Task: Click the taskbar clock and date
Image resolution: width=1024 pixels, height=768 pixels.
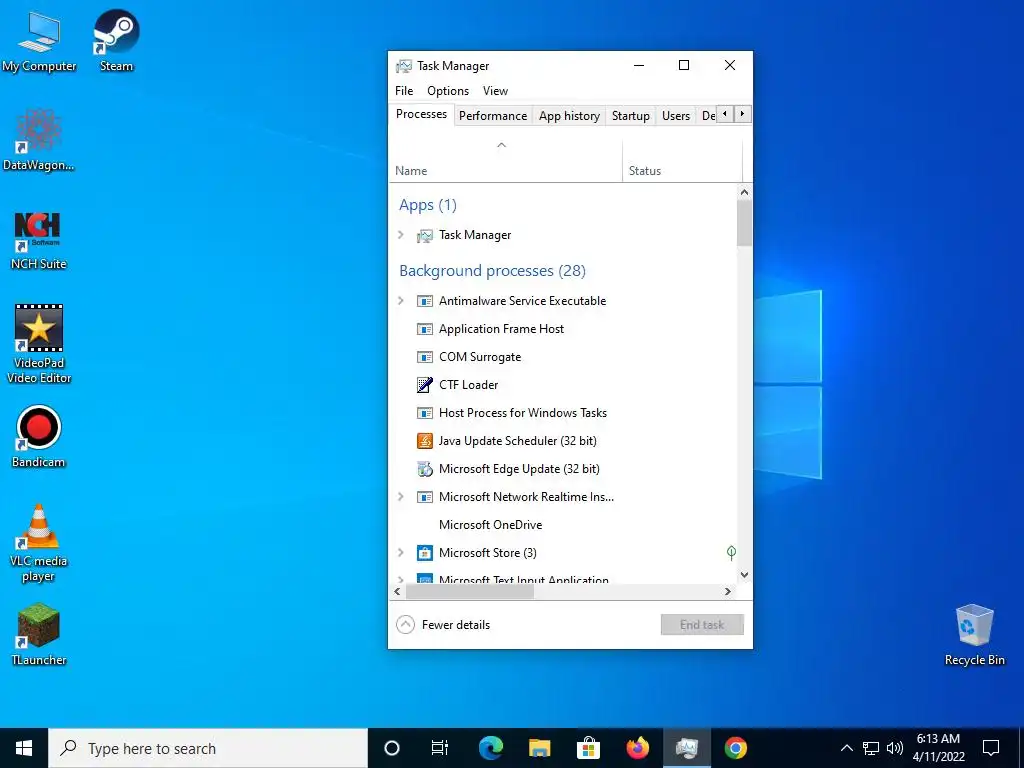Action: click(x=938, y=748)
